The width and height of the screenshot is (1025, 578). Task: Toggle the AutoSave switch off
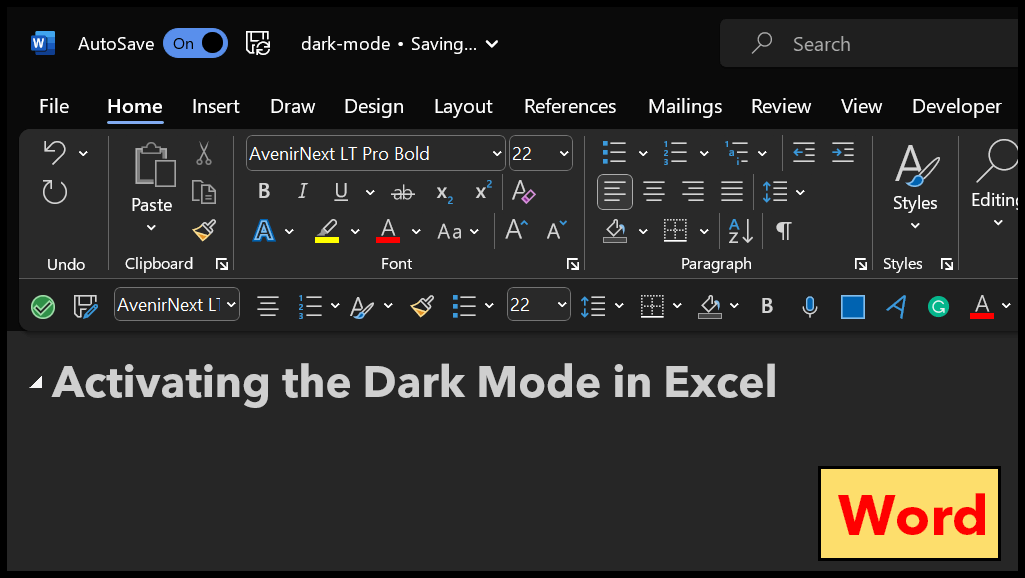click(x=195, y=43)
